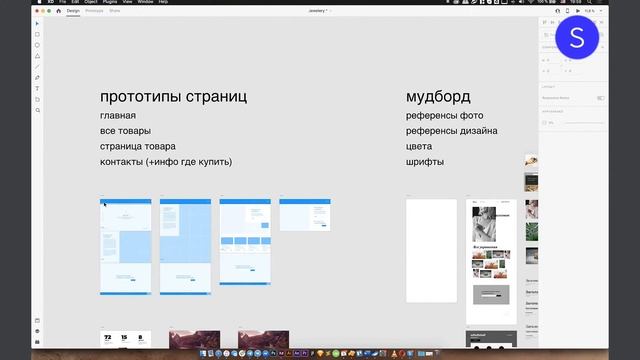Select the text line 'референсы дизайна'
The image size is (640, 360).
pyautogui.click(x=451, y=131)
